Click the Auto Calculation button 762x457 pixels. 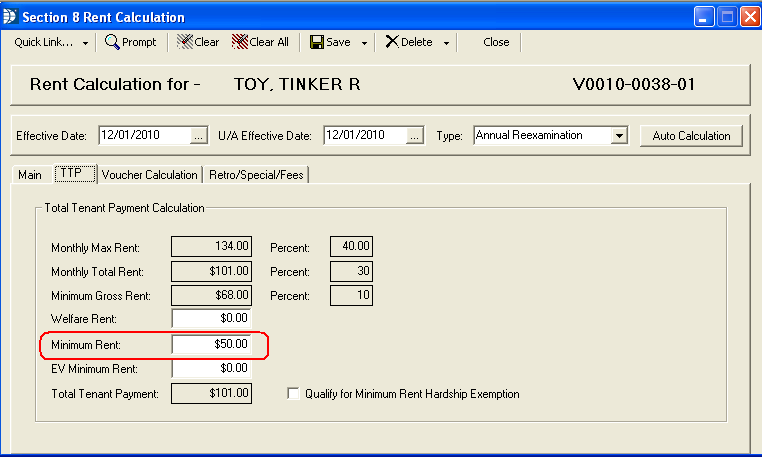[691, 136]
